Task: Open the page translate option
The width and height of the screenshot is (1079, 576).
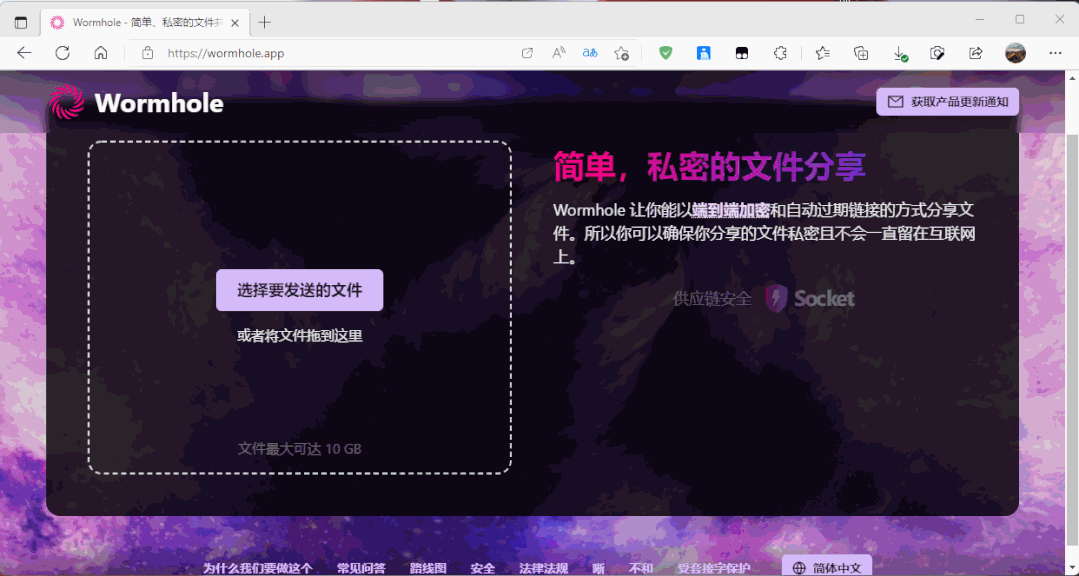Action: 590,53
